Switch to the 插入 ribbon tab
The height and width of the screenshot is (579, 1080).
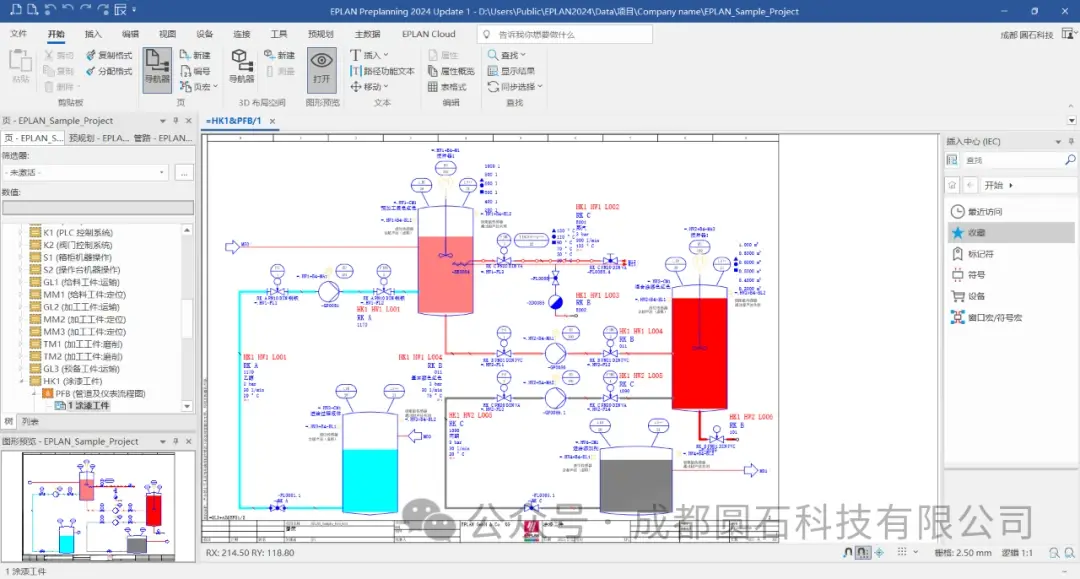click(93, 34)
